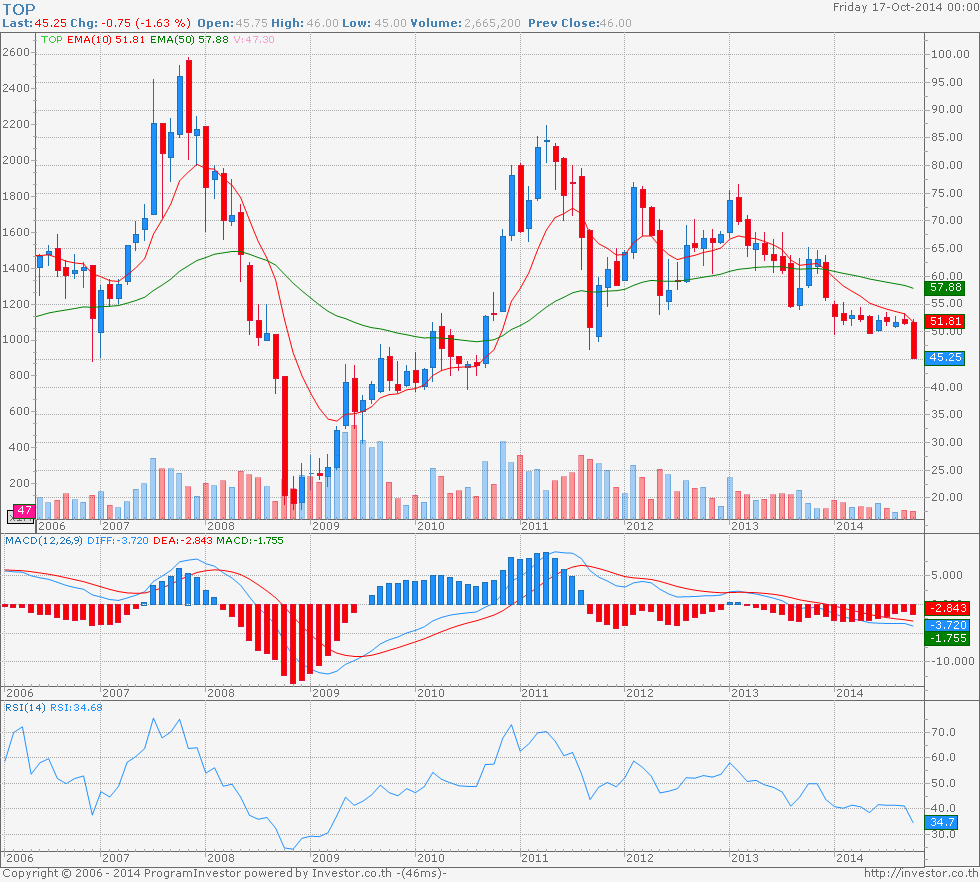
Task: Click the 5.000 MACD axis label
Action: point(946,574)
